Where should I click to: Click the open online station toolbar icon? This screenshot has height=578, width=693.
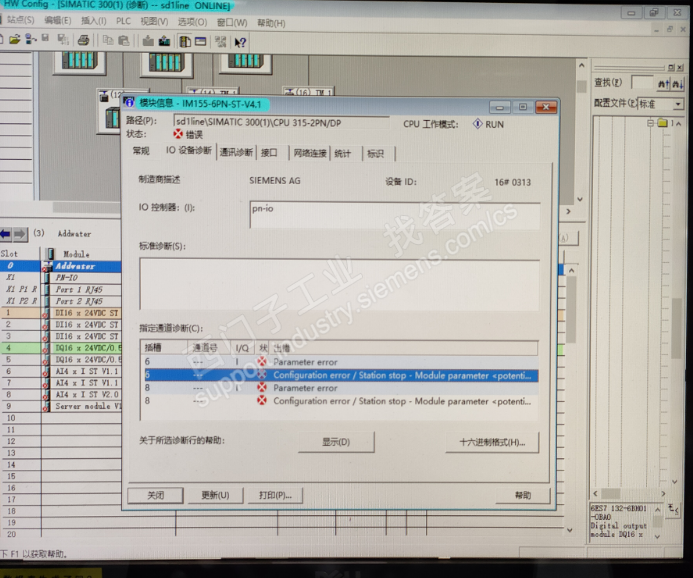30,39
